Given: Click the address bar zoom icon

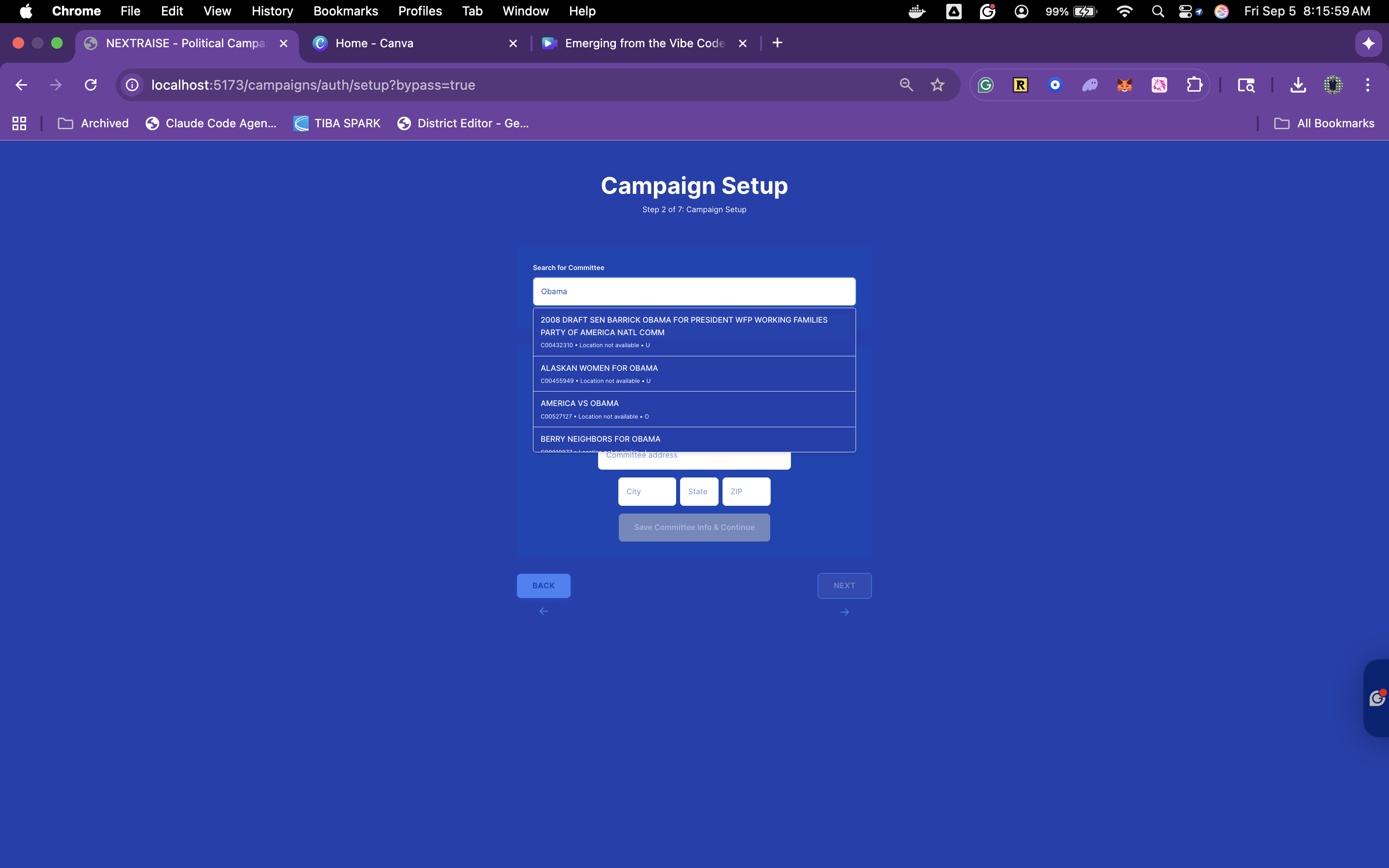Looking at the screenshot, I should click(x=906, y=85).
